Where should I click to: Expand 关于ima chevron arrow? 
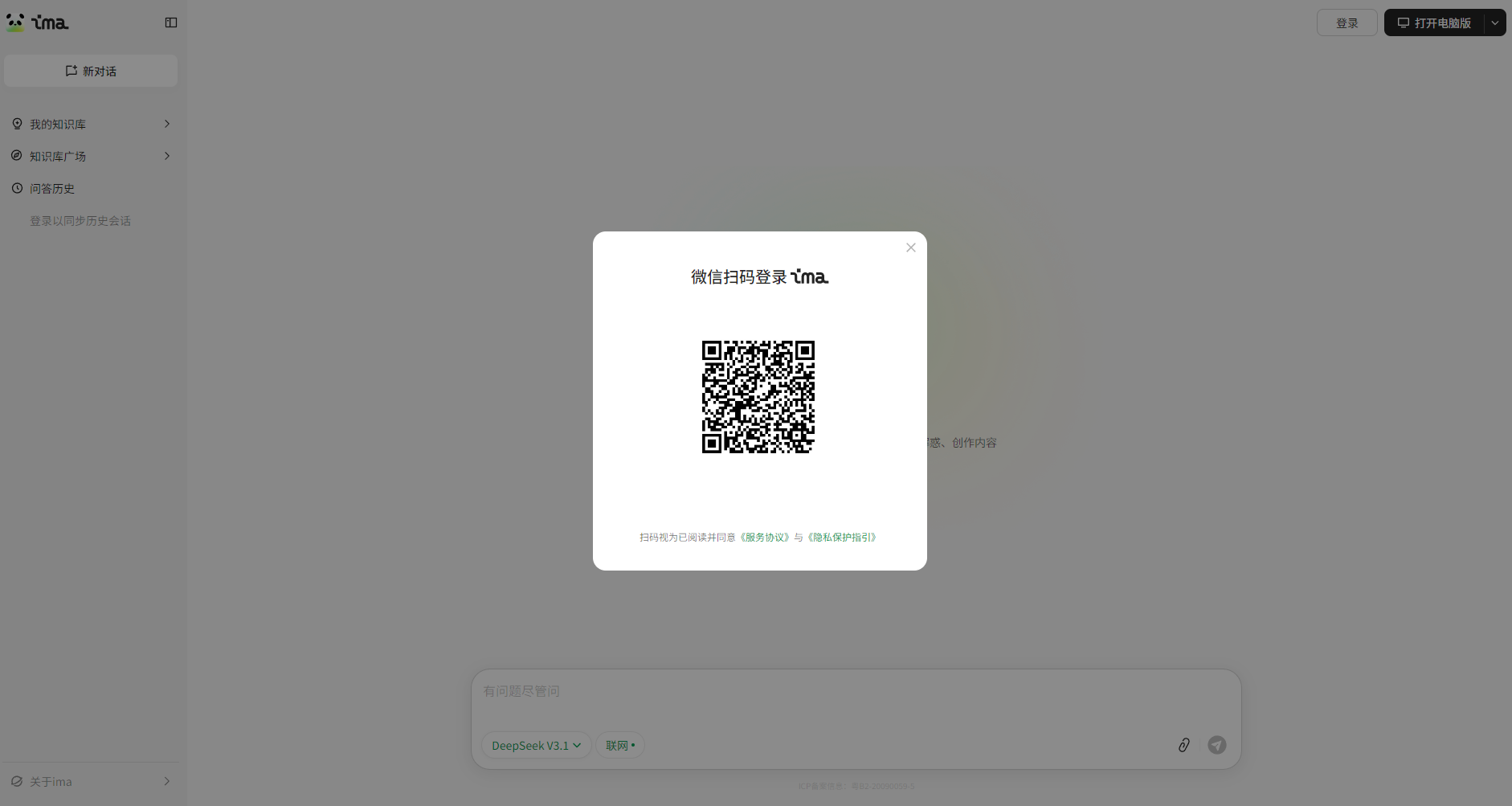point(167,781)
